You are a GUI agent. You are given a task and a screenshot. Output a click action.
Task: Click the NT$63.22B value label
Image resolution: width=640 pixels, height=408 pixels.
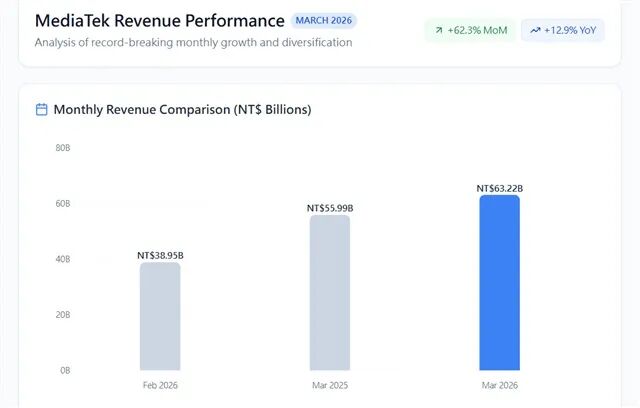499,188
